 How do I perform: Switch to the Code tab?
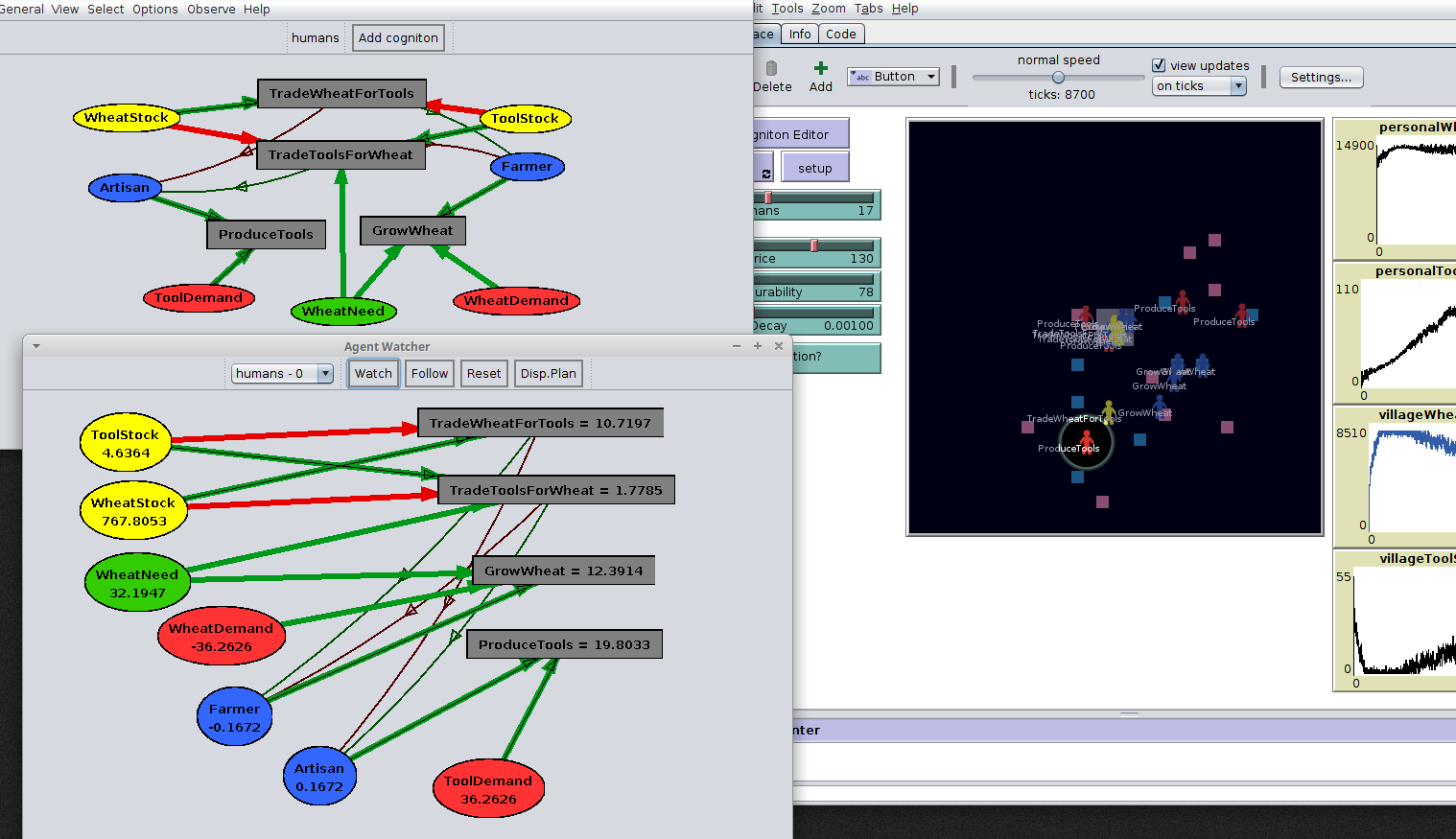840,34
